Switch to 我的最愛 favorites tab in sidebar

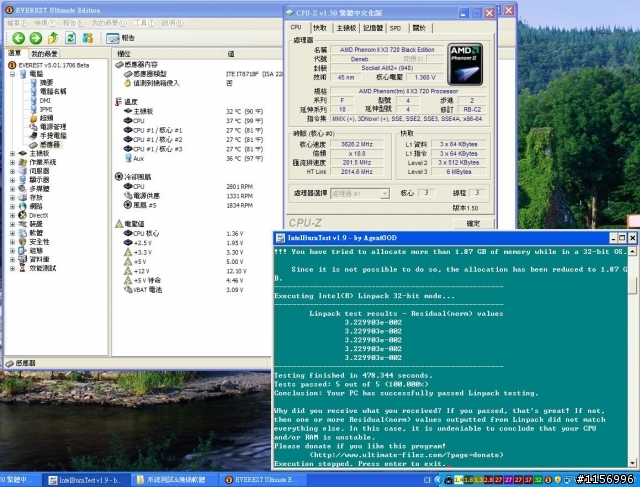point(44,53)
